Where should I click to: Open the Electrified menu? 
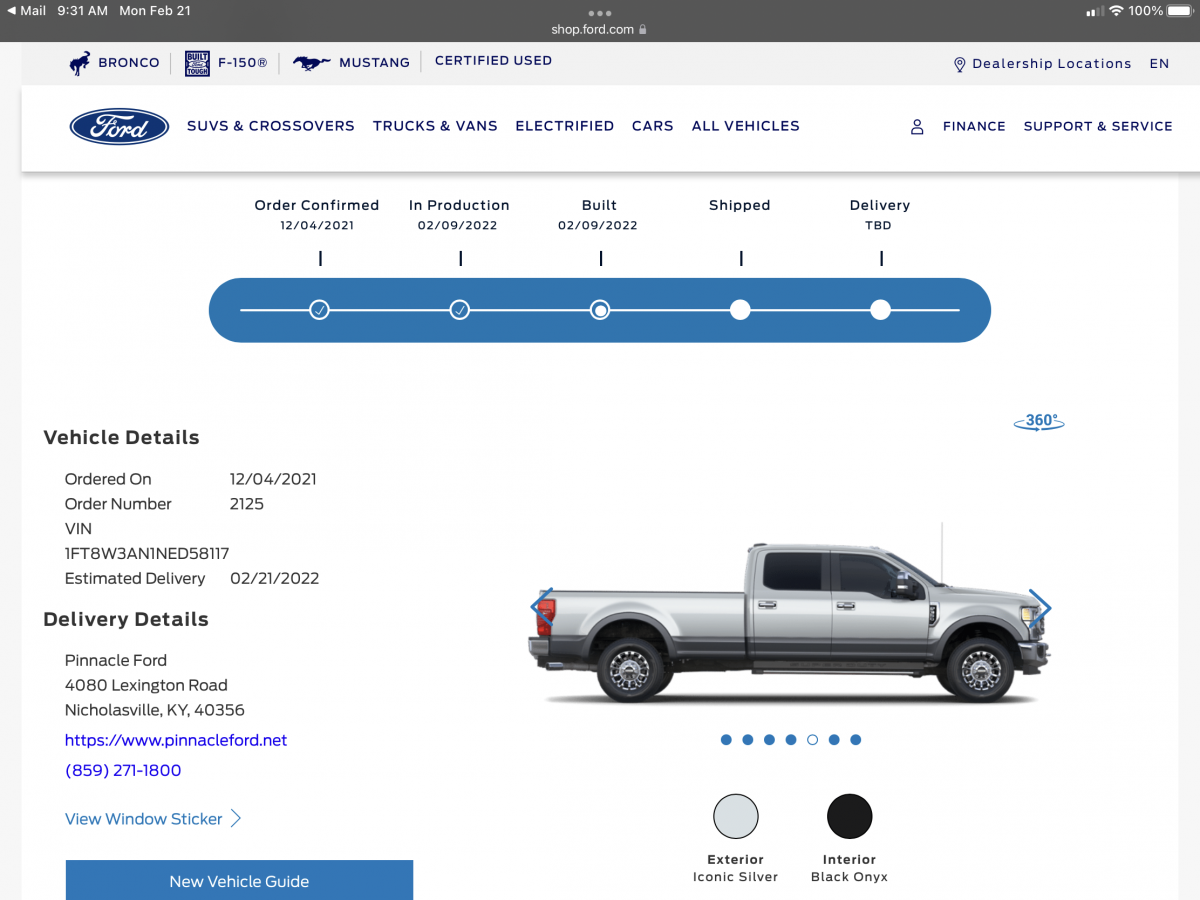pyautogui.click(x=565, y=126)
